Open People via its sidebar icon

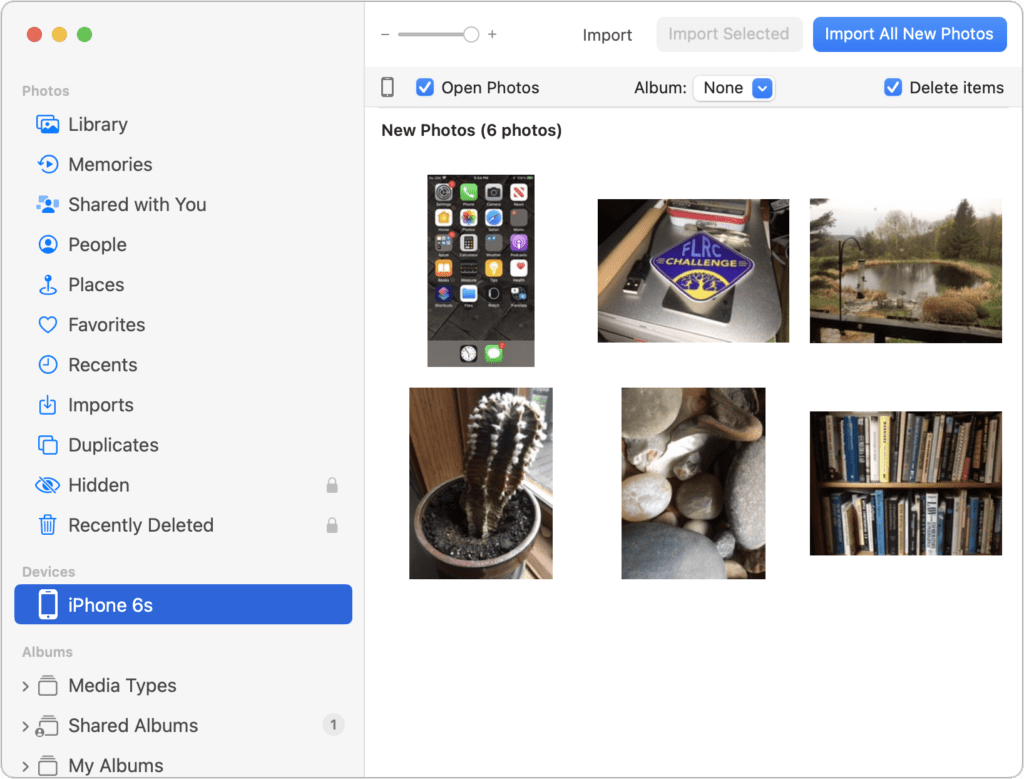point(47,245)
